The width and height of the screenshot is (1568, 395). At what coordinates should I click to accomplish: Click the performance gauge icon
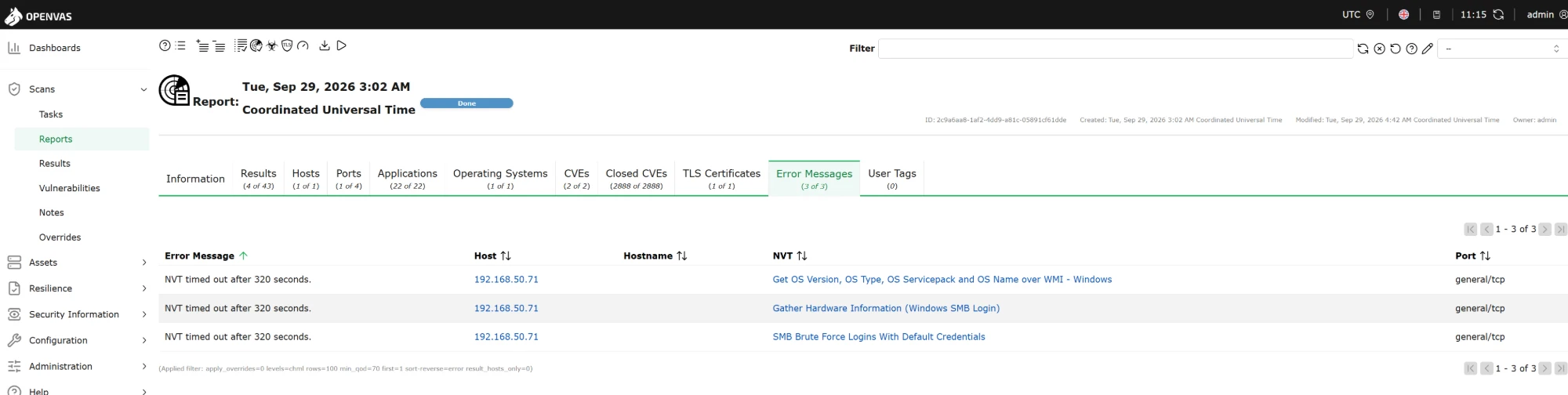tap(303, 45)
